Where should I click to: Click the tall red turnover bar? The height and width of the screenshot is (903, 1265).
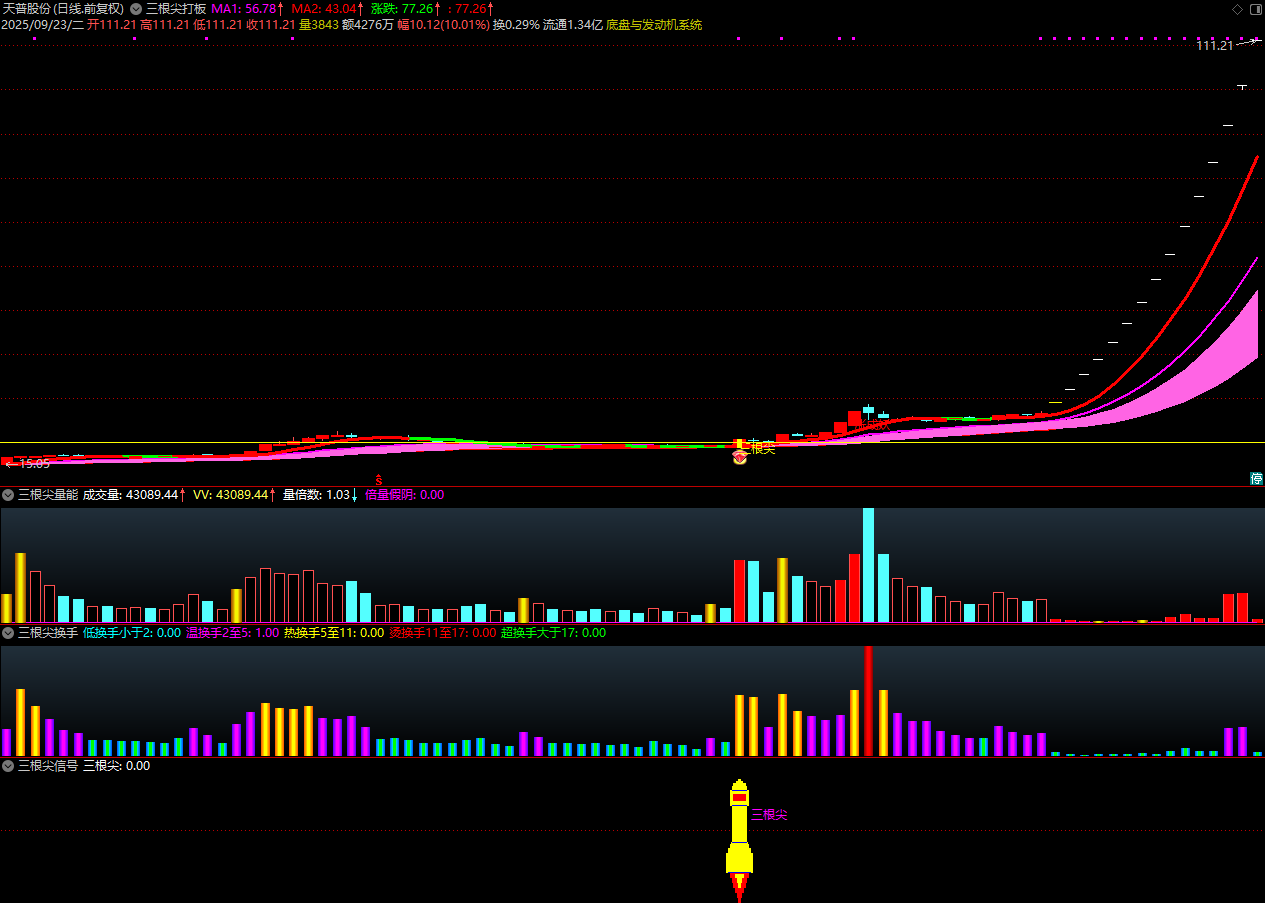[x=868, y=700]
